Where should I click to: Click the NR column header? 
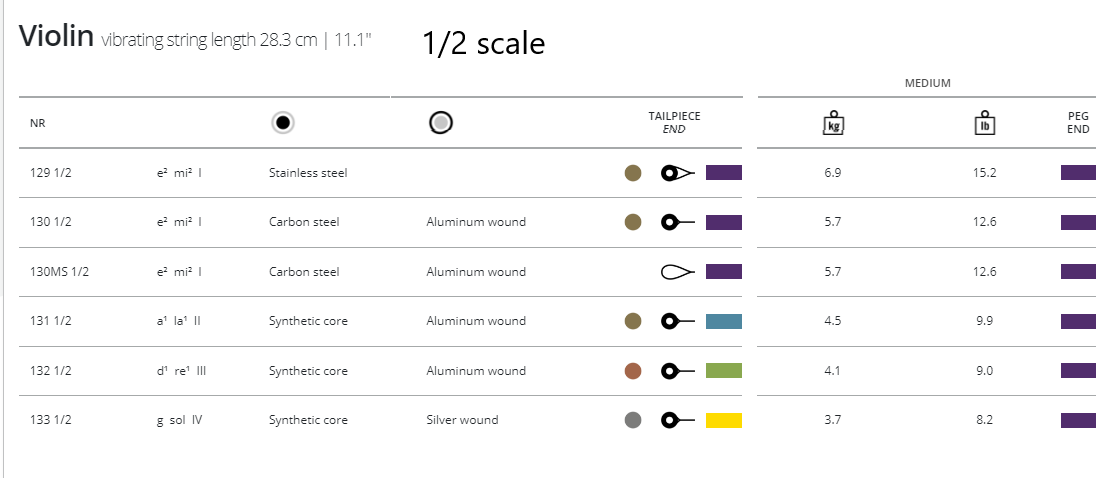point(38,123)
